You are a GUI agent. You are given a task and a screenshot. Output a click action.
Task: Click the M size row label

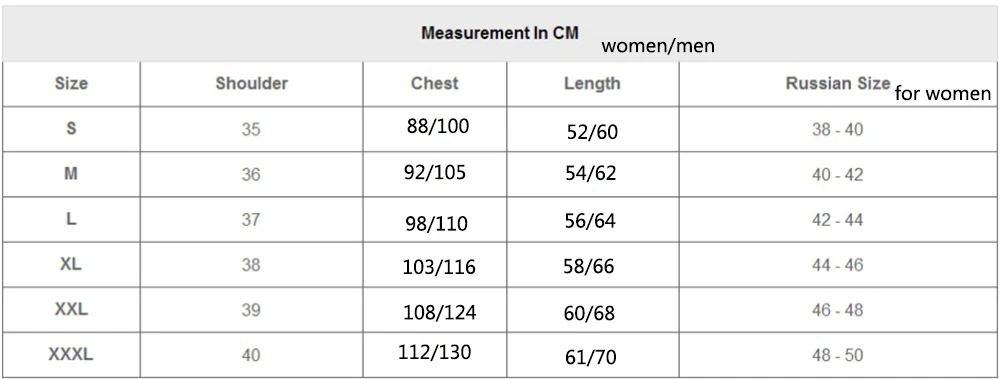click(x=71, y=173)
